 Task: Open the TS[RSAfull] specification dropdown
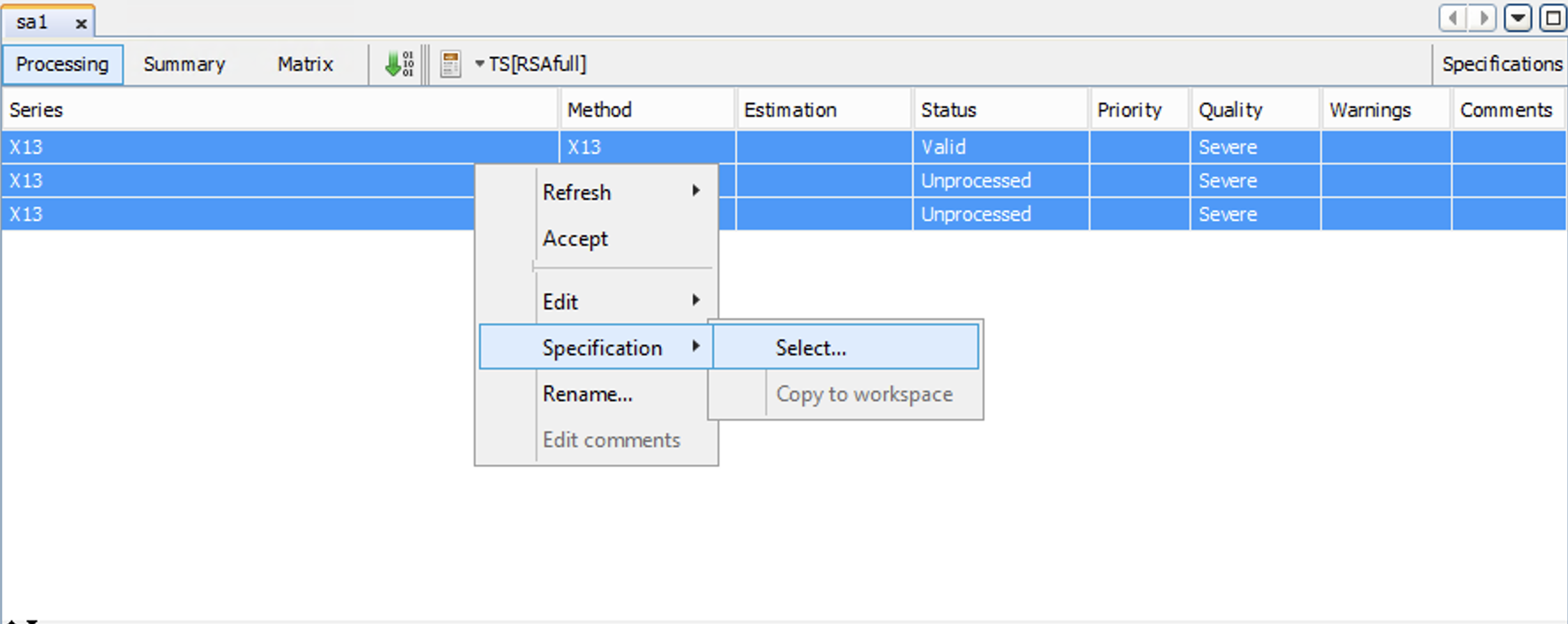click(530, 64)
